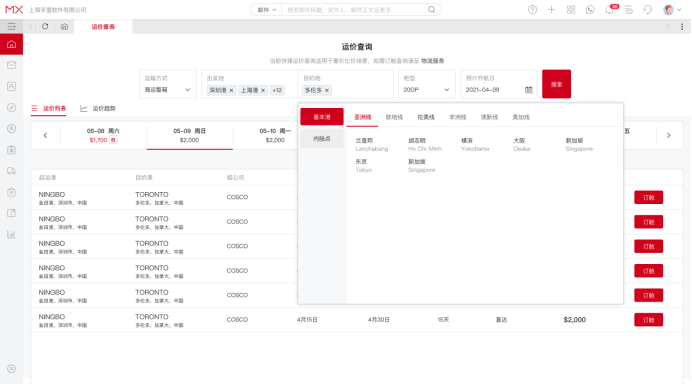This screenshot has height=384, width=692.
Task: Choose the base ports category button
Action: [322, 117]
